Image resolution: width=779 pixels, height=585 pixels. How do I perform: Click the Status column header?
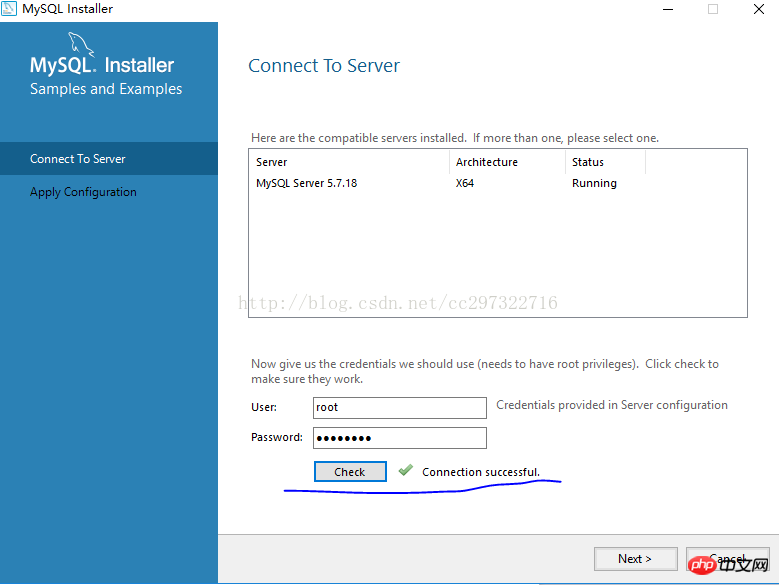605,162
